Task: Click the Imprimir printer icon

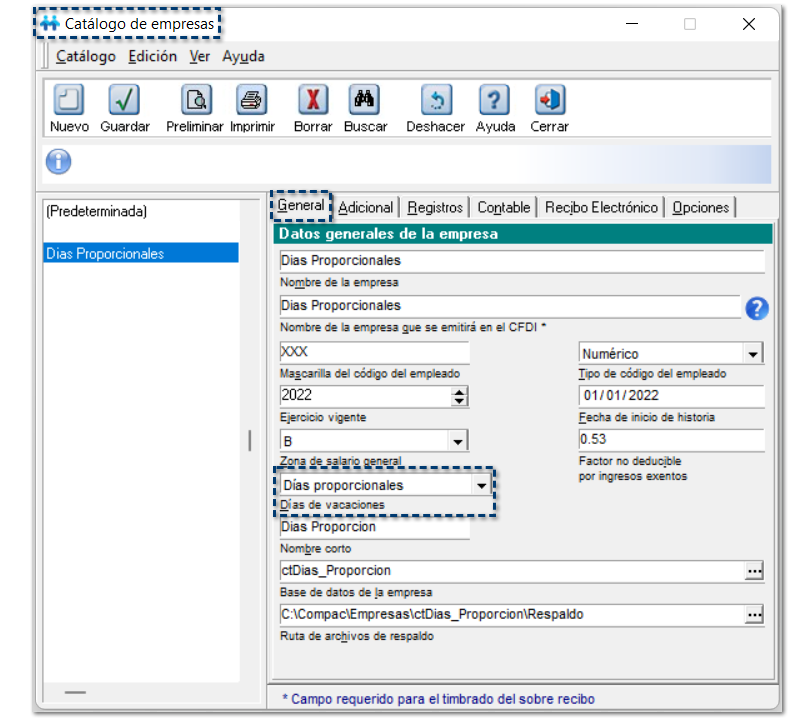Action: click(251, 101)
